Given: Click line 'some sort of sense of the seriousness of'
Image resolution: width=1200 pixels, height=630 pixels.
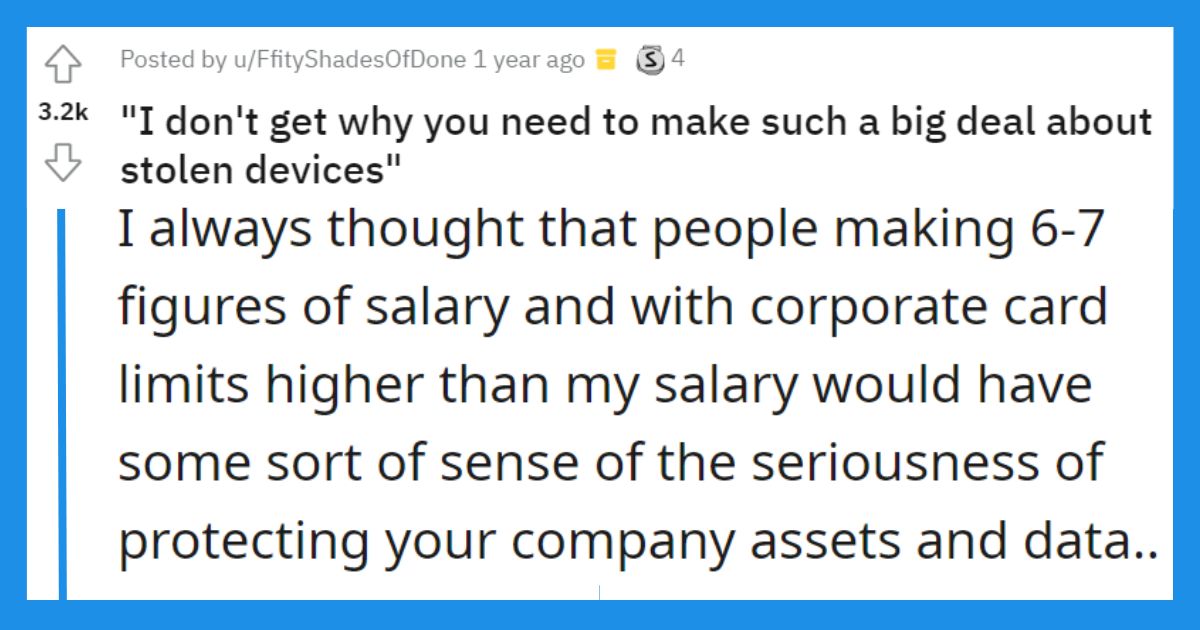Looking at the screenshot, I should coord(611,461).
